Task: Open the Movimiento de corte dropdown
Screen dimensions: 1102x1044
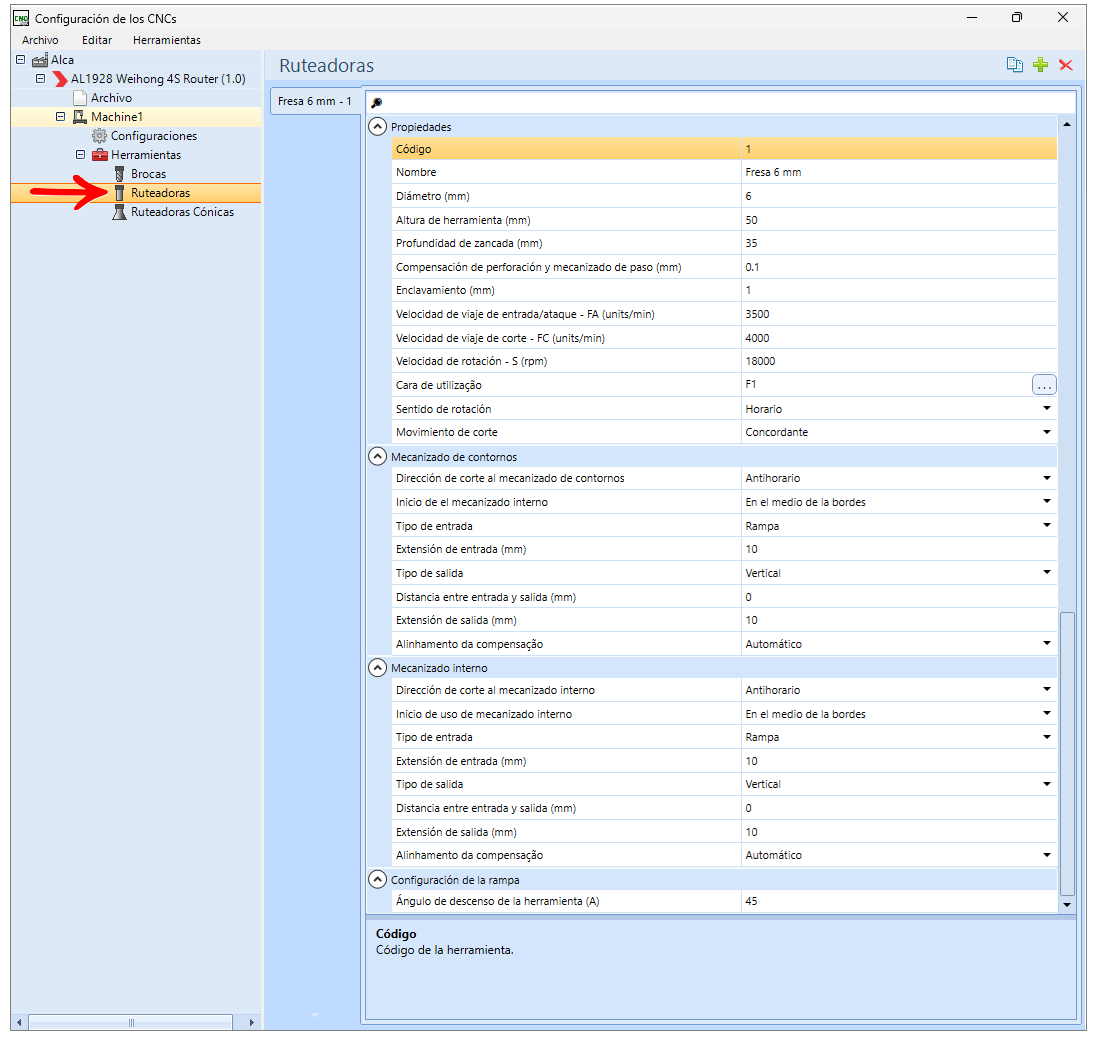Action: click(x=1046, y=432)
